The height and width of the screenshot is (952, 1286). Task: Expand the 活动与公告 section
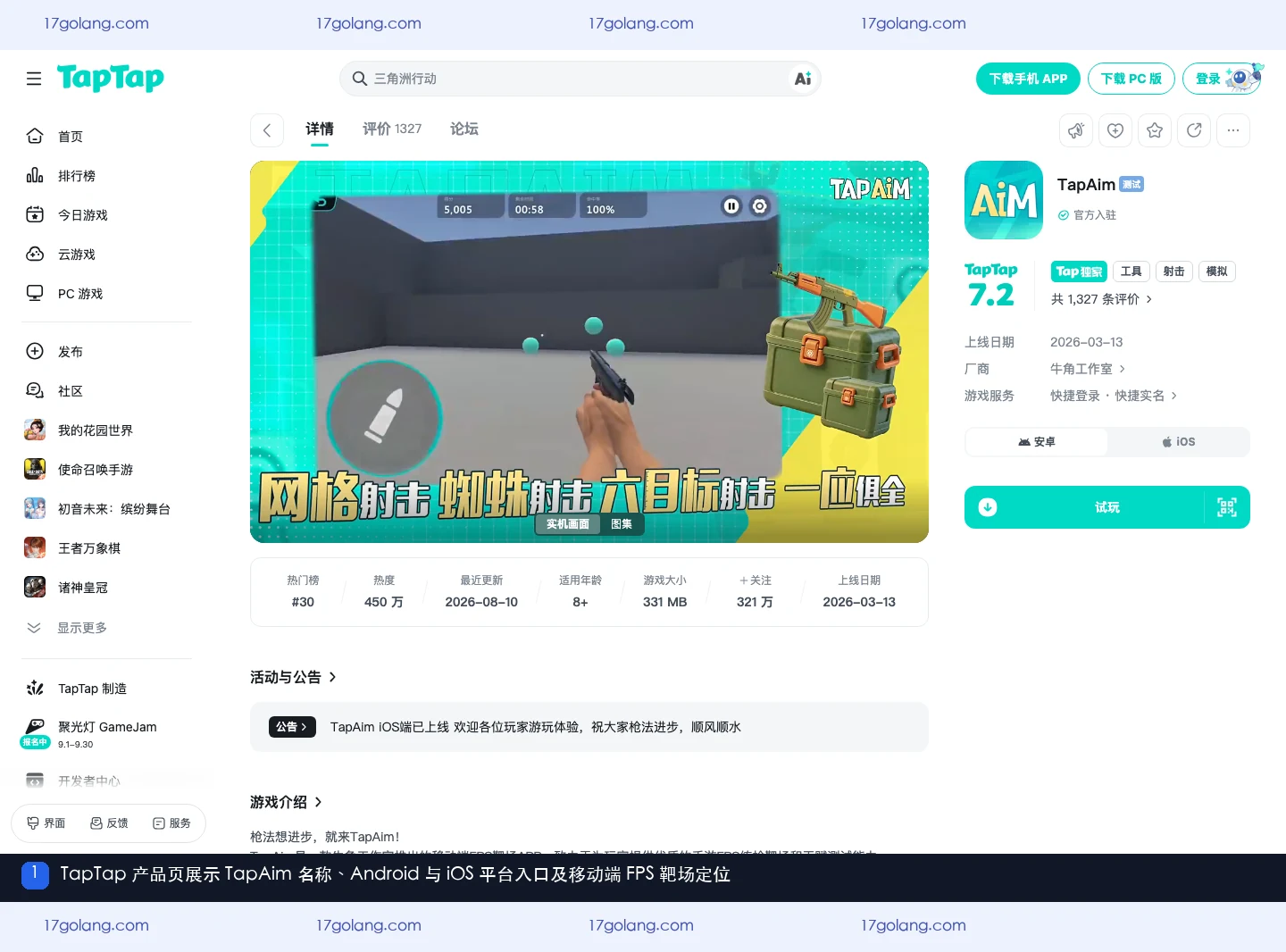tap(293, 677)
